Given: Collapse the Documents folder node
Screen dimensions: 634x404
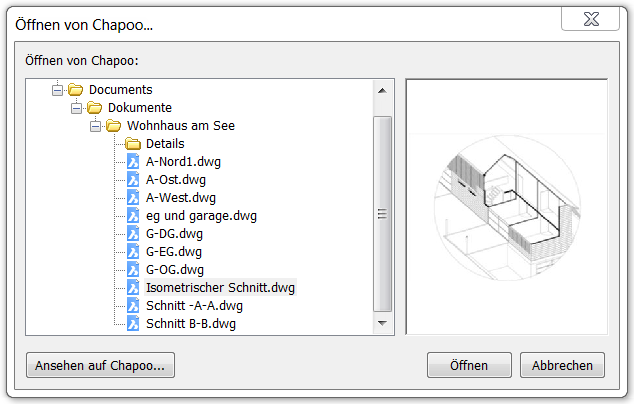Looking at the screenshot, I should click(57, 90).
